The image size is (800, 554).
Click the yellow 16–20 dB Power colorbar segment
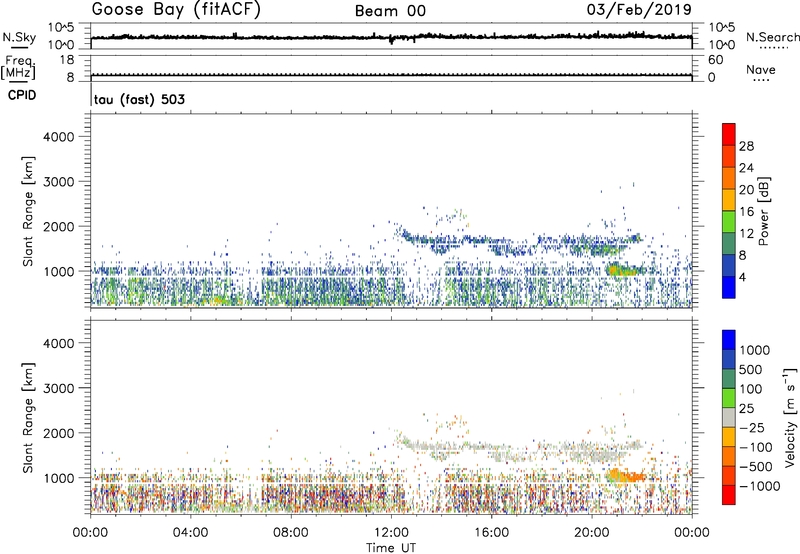pos(729,199)
